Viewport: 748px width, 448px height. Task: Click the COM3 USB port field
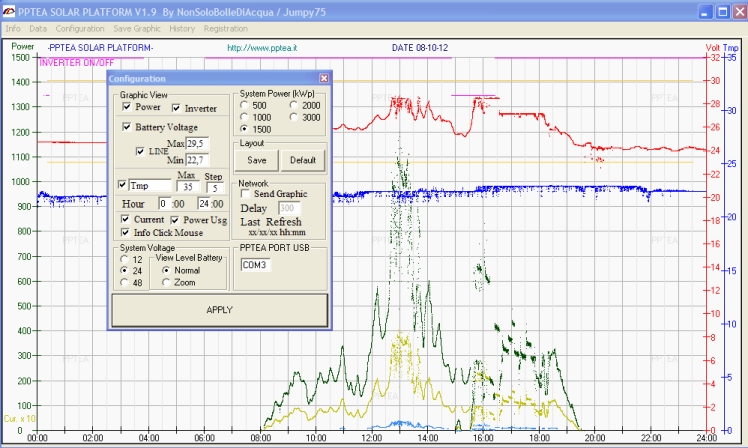coord(256,265)
